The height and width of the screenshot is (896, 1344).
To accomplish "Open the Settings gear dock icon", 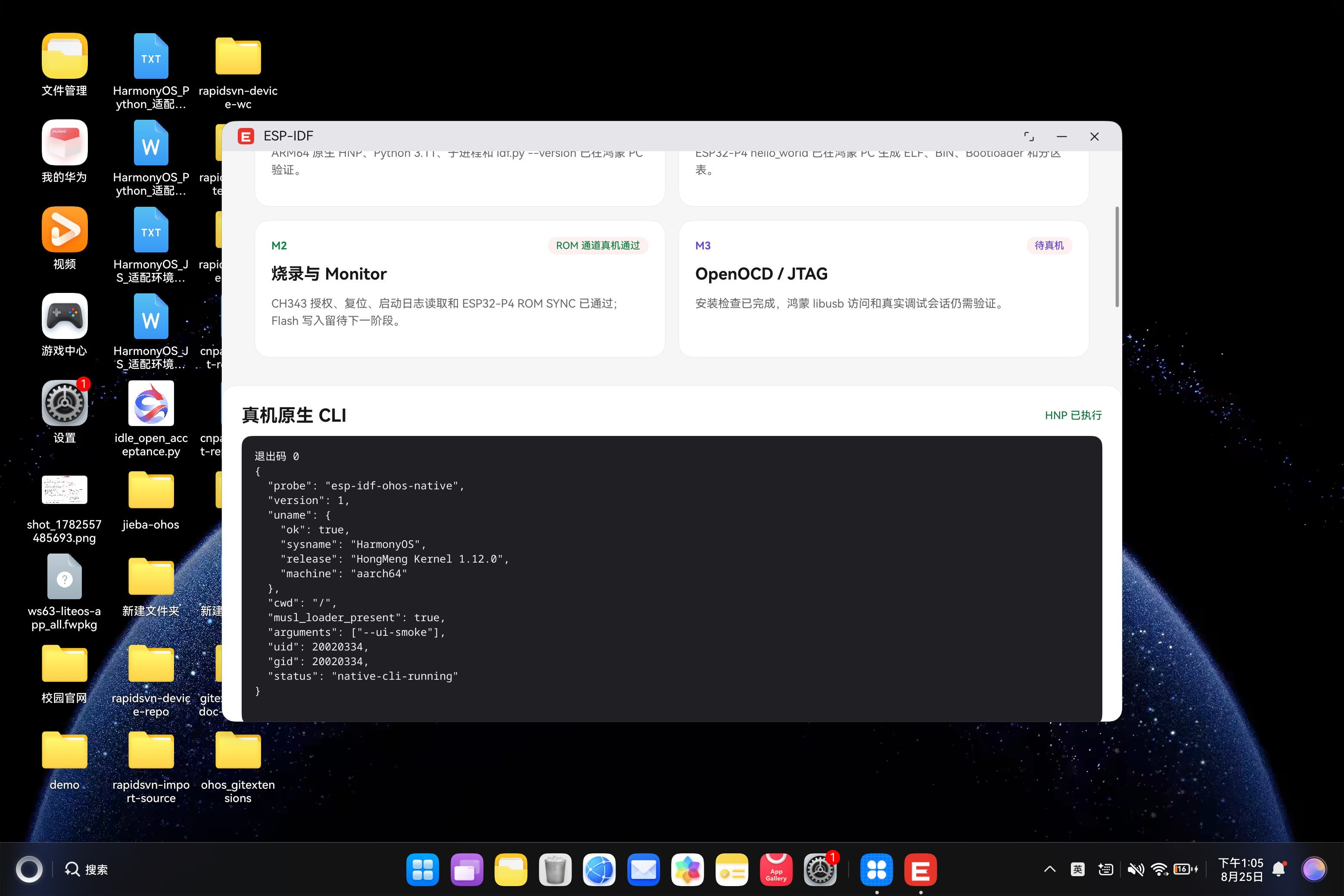I will tap(820, 870).
